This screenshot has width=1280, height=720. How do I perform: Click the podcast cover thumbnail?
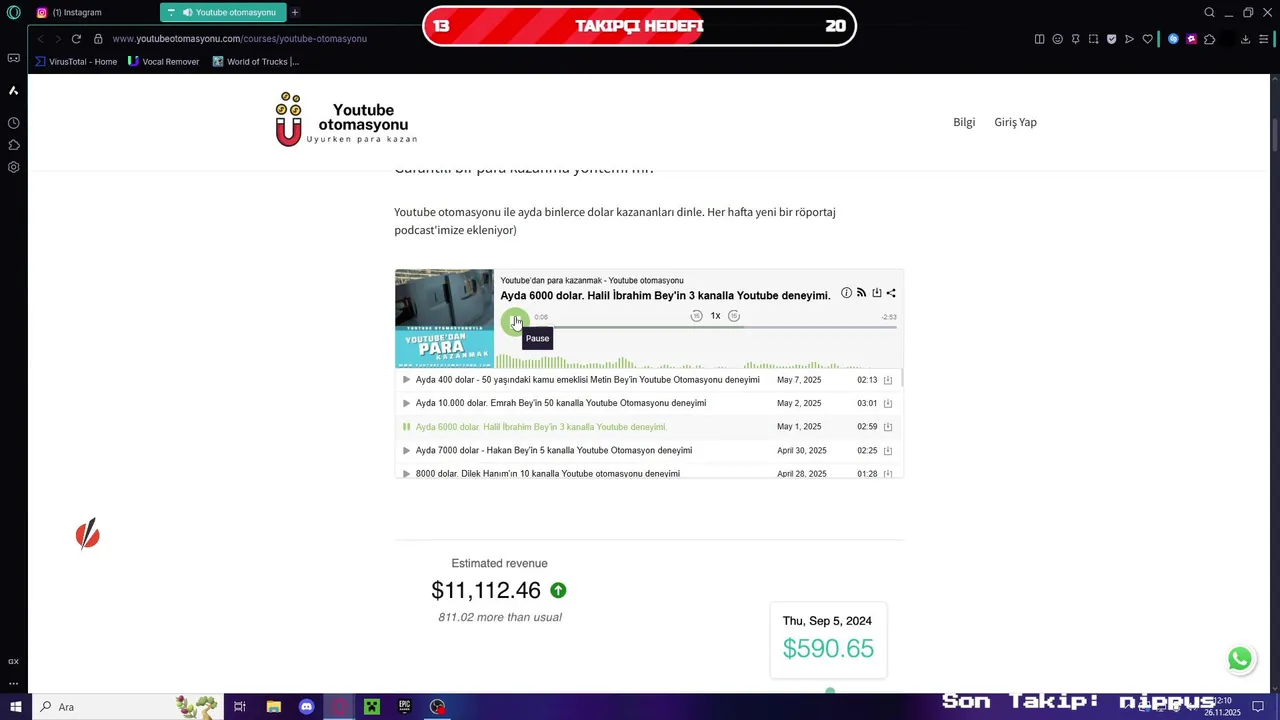(444, 318)
